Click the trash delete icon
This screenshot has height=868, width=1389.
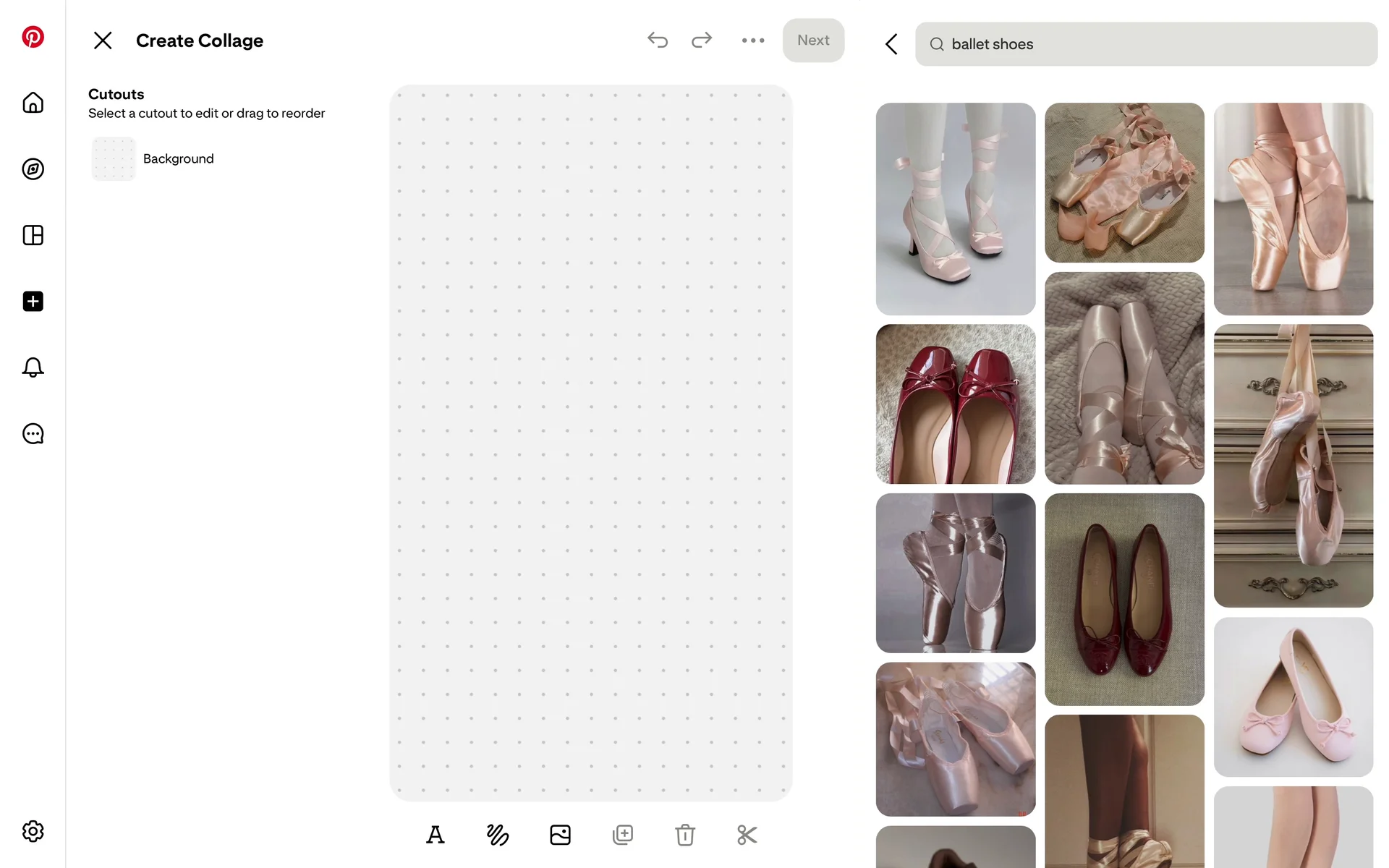684,835
